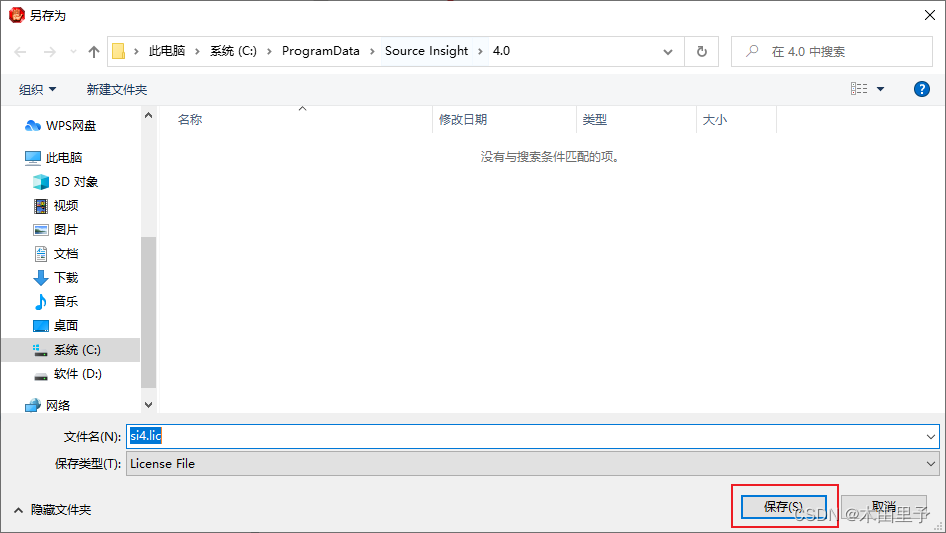Collapse folders with 隐藏文件夹
The height and width of the screenshot is (533, 946).
pyautogui.click(x=52, y=510)
